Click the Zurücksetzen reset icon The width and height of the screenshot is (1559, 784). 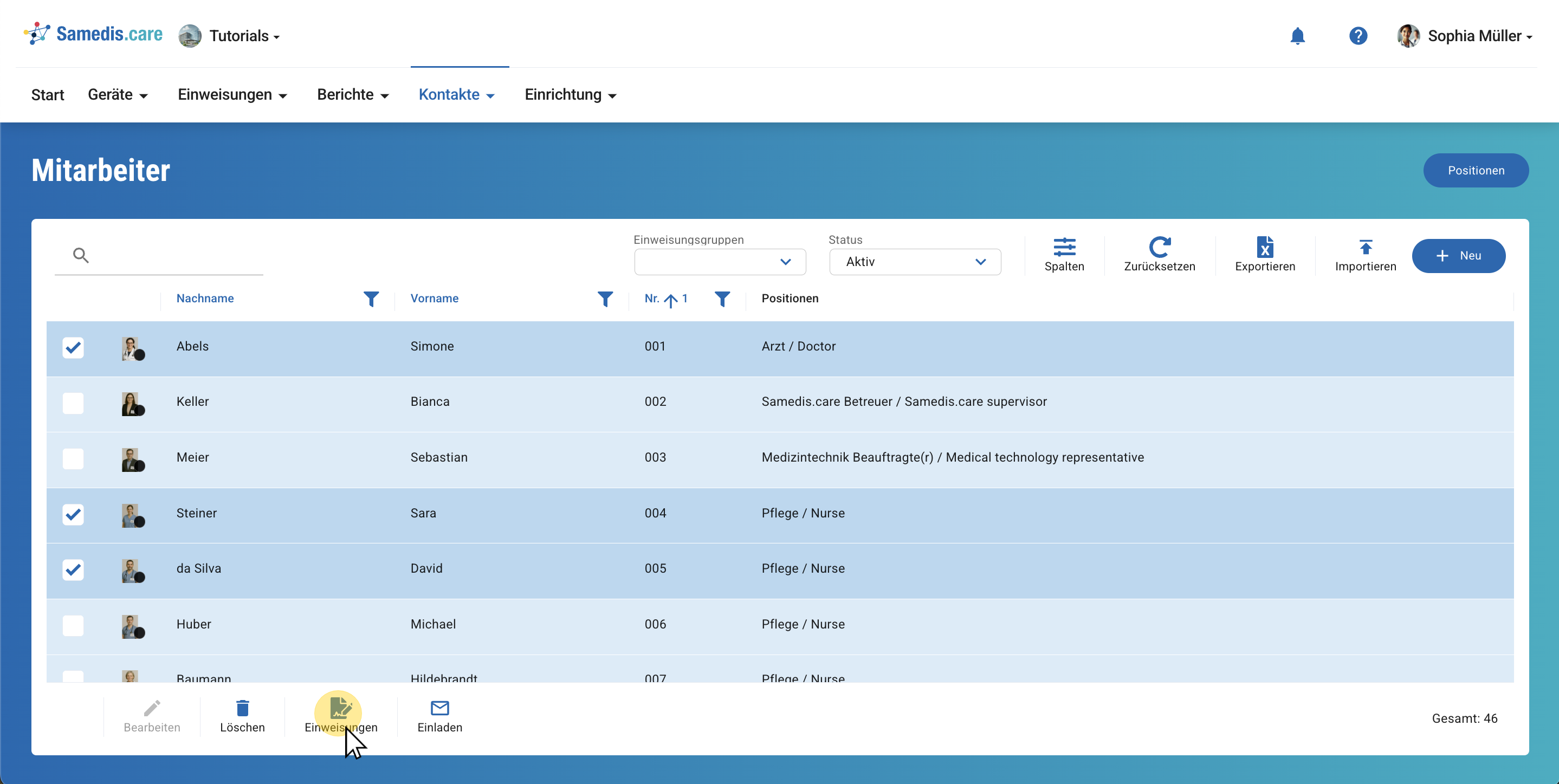1159,248
